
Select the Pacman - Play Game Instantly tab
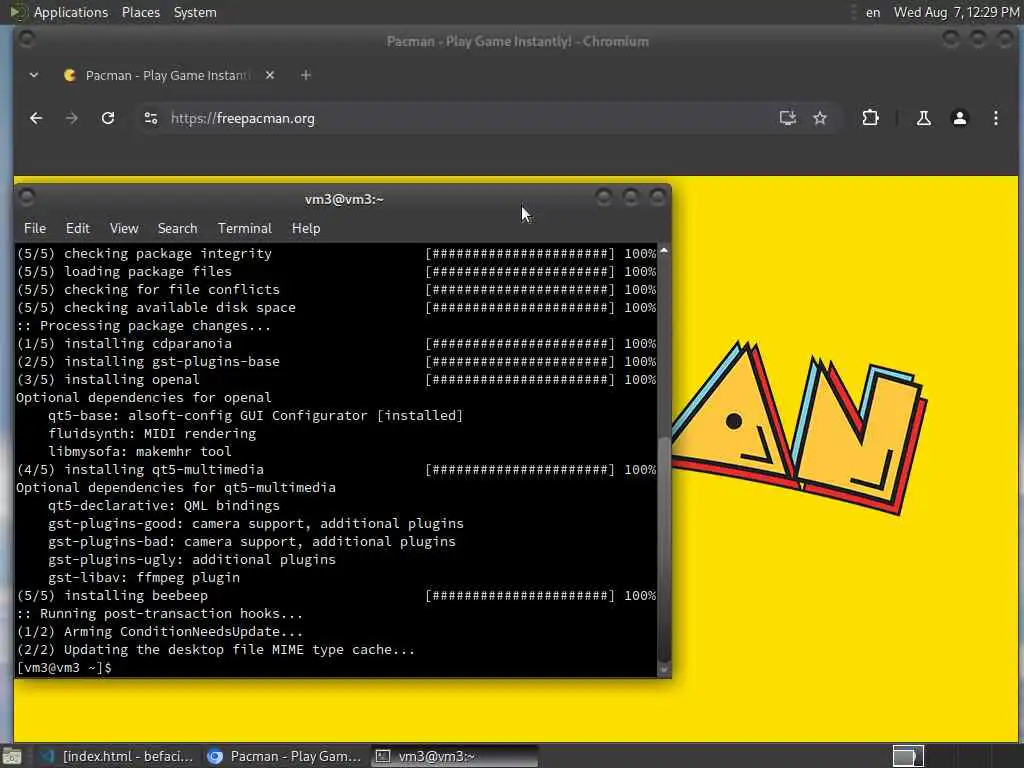coord(168,75)
